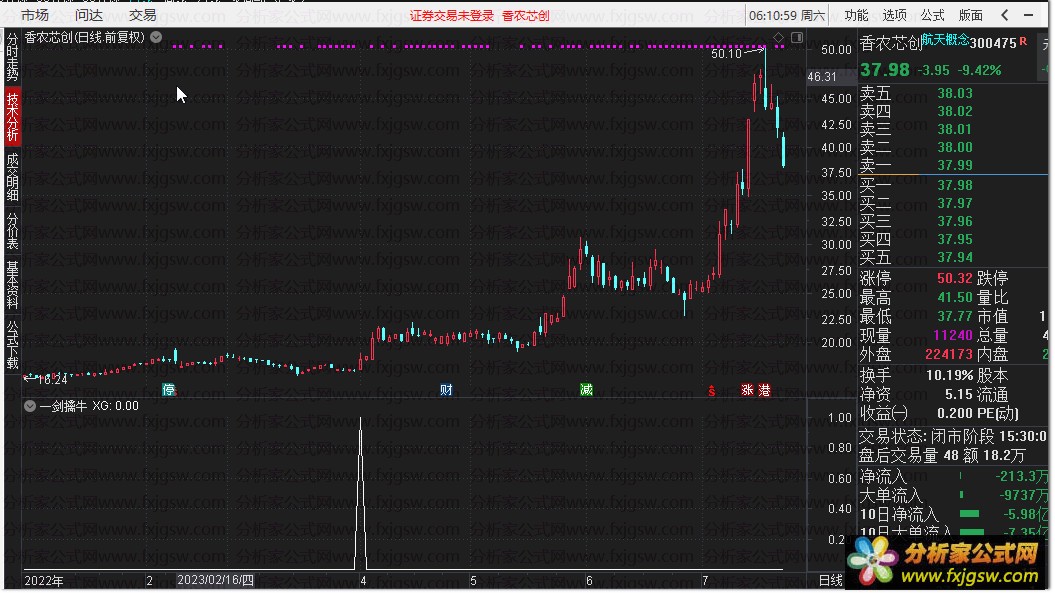Click the red $ event marker
This screenshot has height=593, width=1055.
click(711, 390)
